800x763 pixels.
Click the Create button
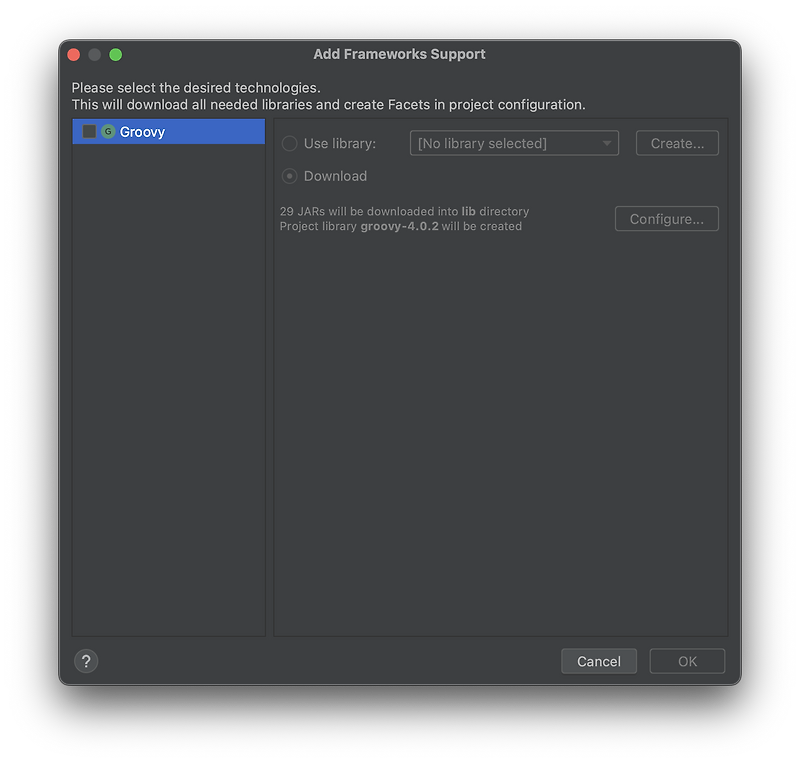click(677, 143)
